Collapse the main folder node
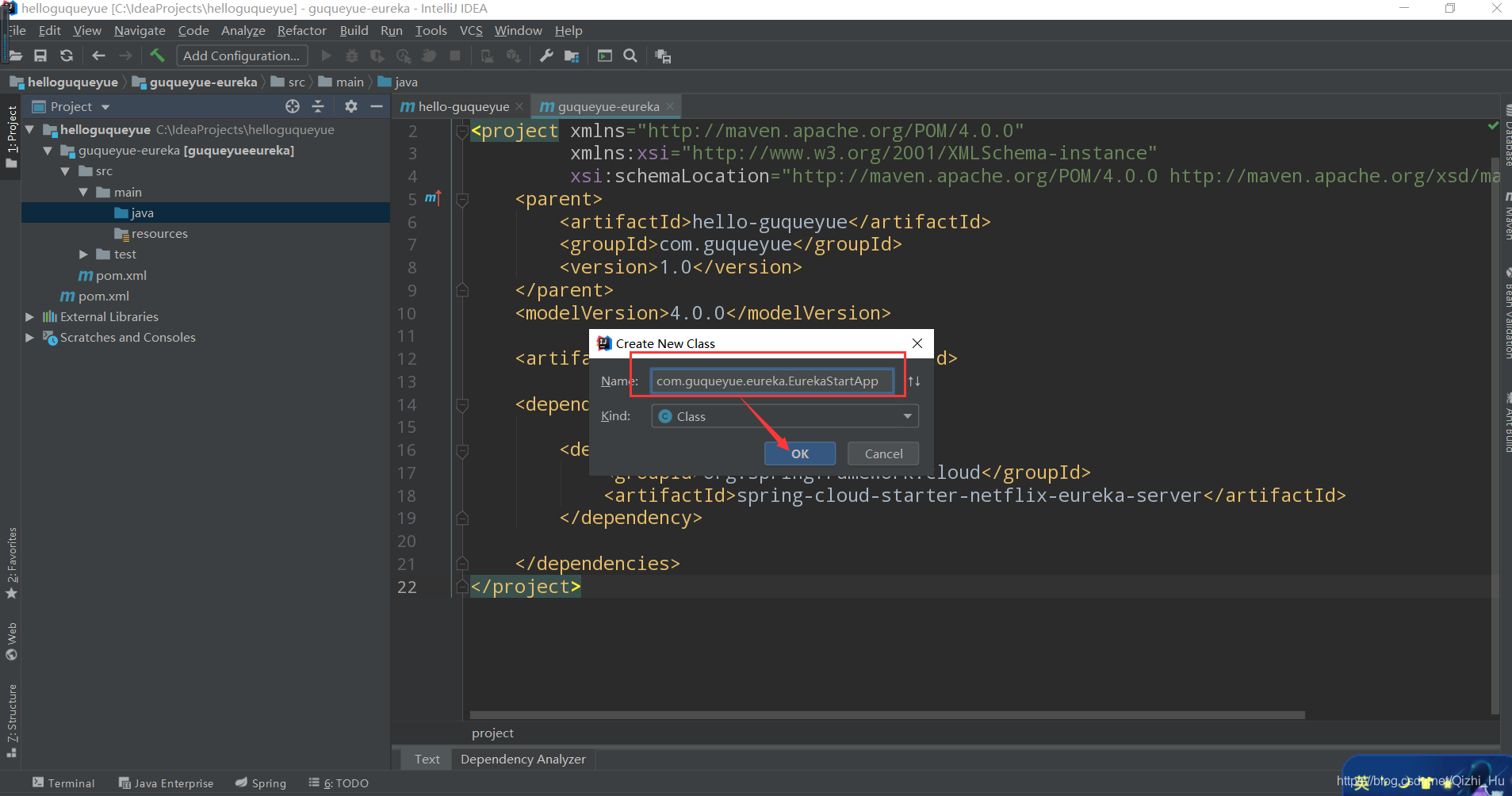The image size is (1512, 796). coord(83,192)
